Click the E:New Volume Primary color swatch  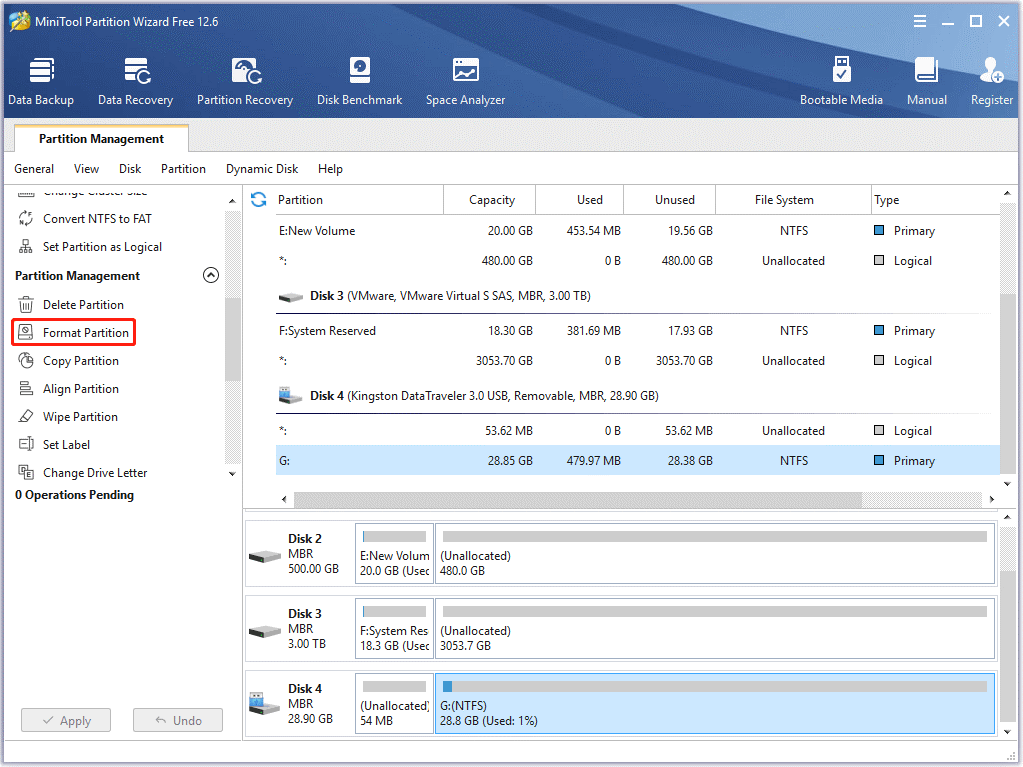point(879,230)
